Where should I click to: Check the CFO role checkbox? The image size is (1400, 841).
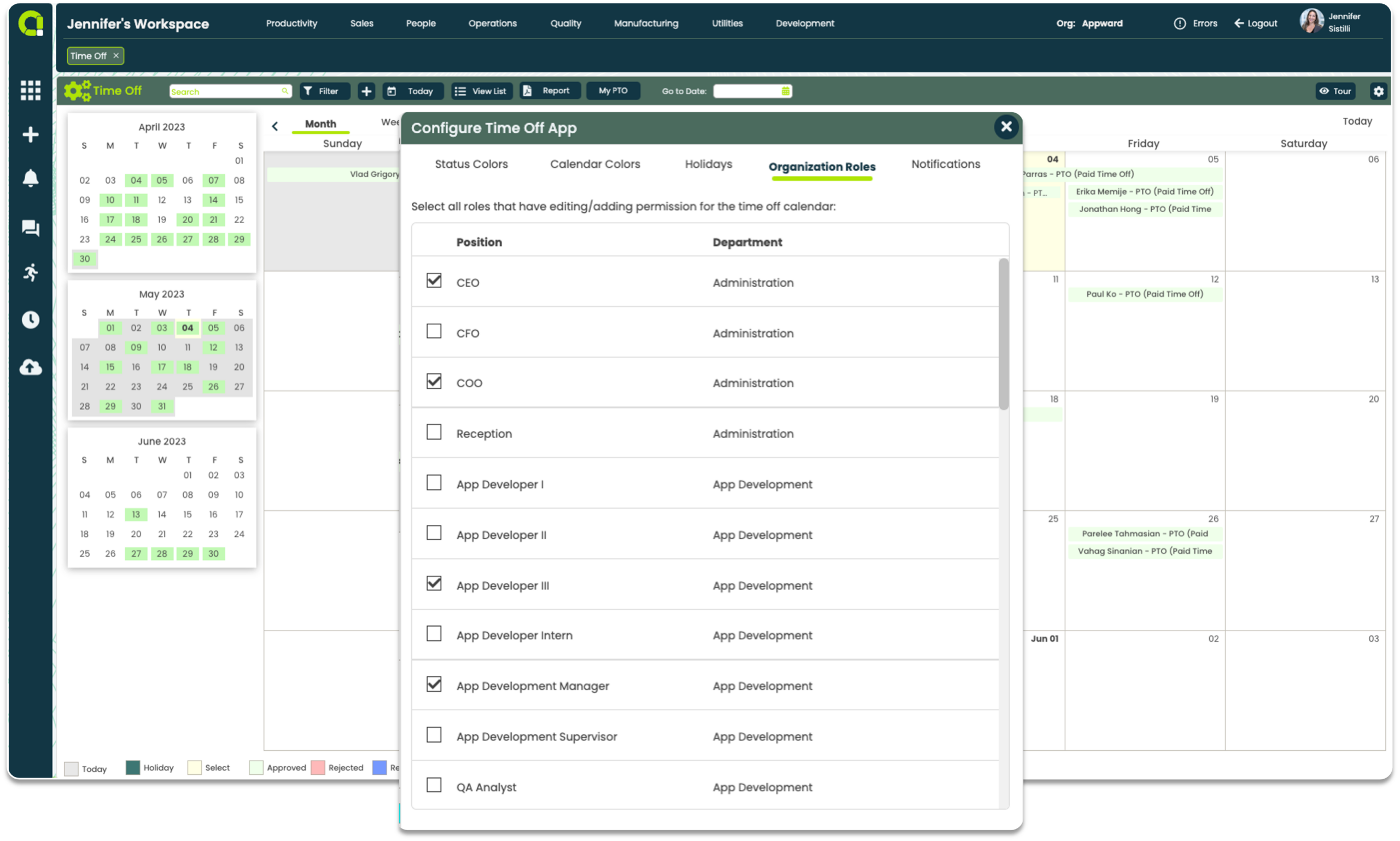coord(434,331)
